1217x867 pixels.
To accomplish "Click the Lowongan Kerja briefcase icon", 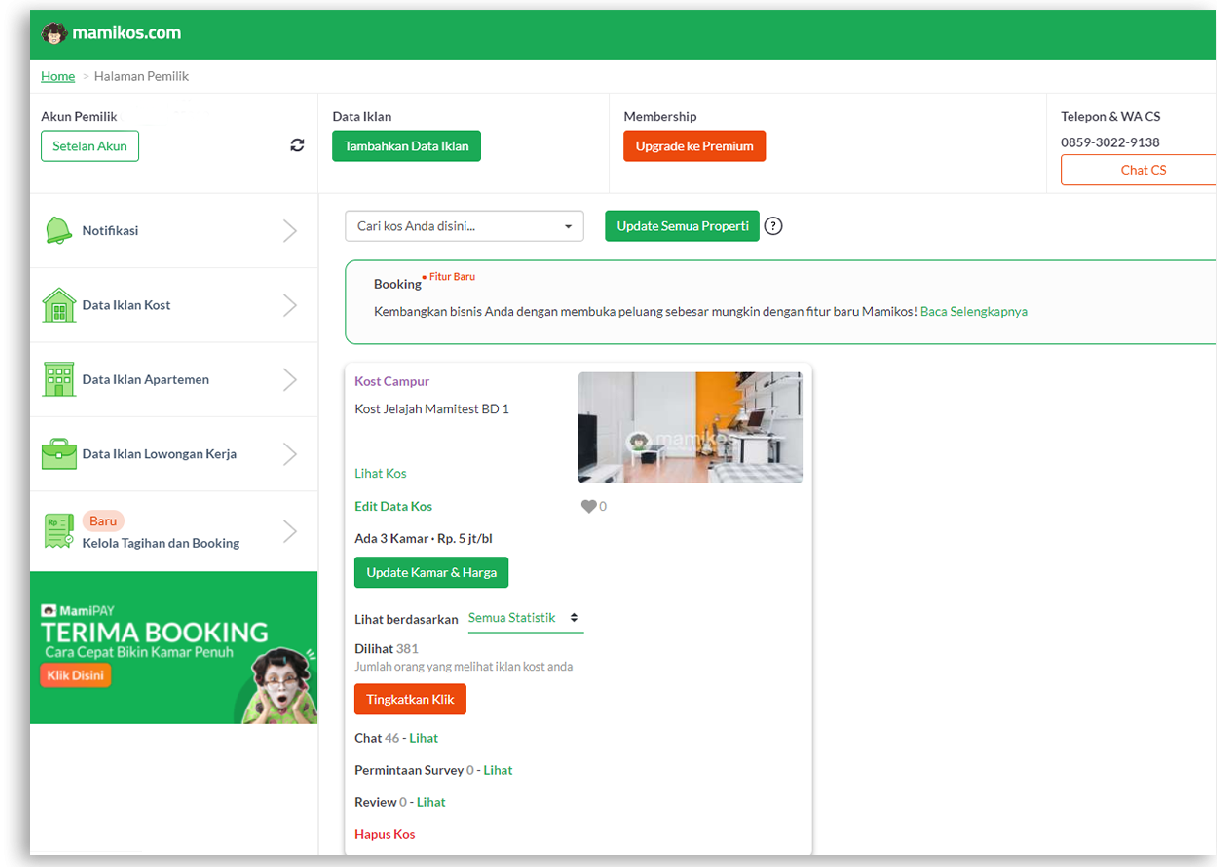I will click(x=59, y=454).
